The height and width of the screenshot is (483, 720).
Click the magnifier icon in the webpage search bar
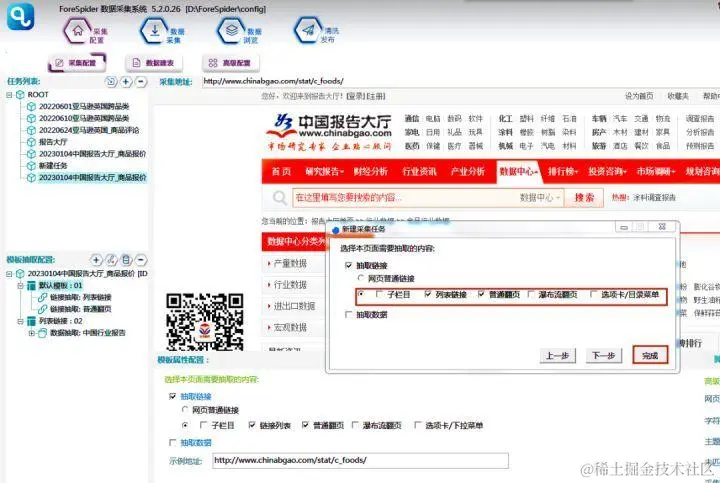(x=279, y=198)
